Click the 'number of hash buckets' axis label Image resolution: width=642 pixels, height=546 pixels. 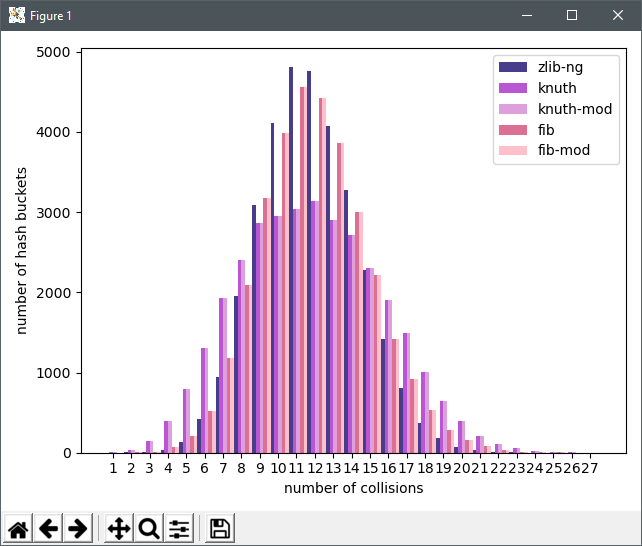[21, 251]
